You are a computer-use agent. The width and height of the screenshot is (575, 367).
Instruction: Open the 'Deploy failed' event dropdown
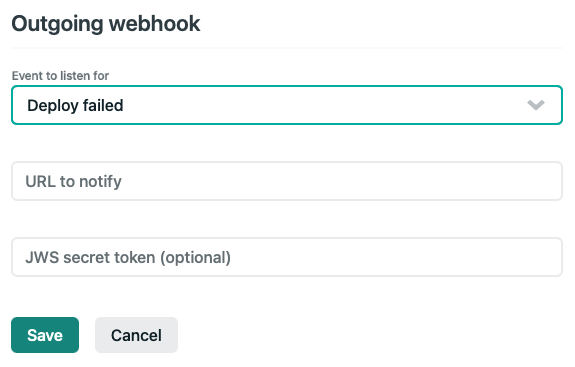pos(287,105)
